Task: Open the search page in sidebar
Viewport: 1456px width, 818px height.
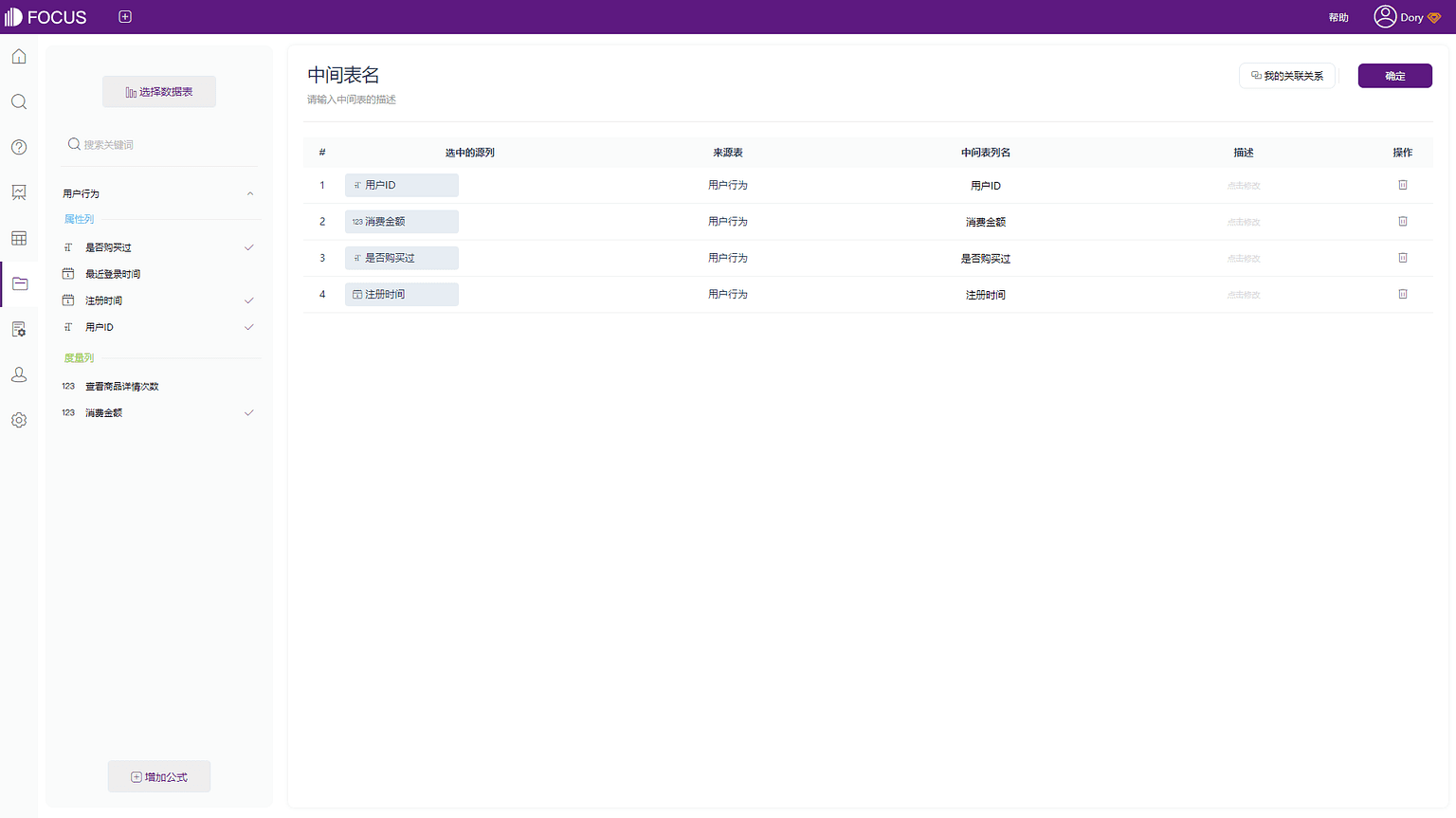Action: pyautogui.click(x=19, y=101)
